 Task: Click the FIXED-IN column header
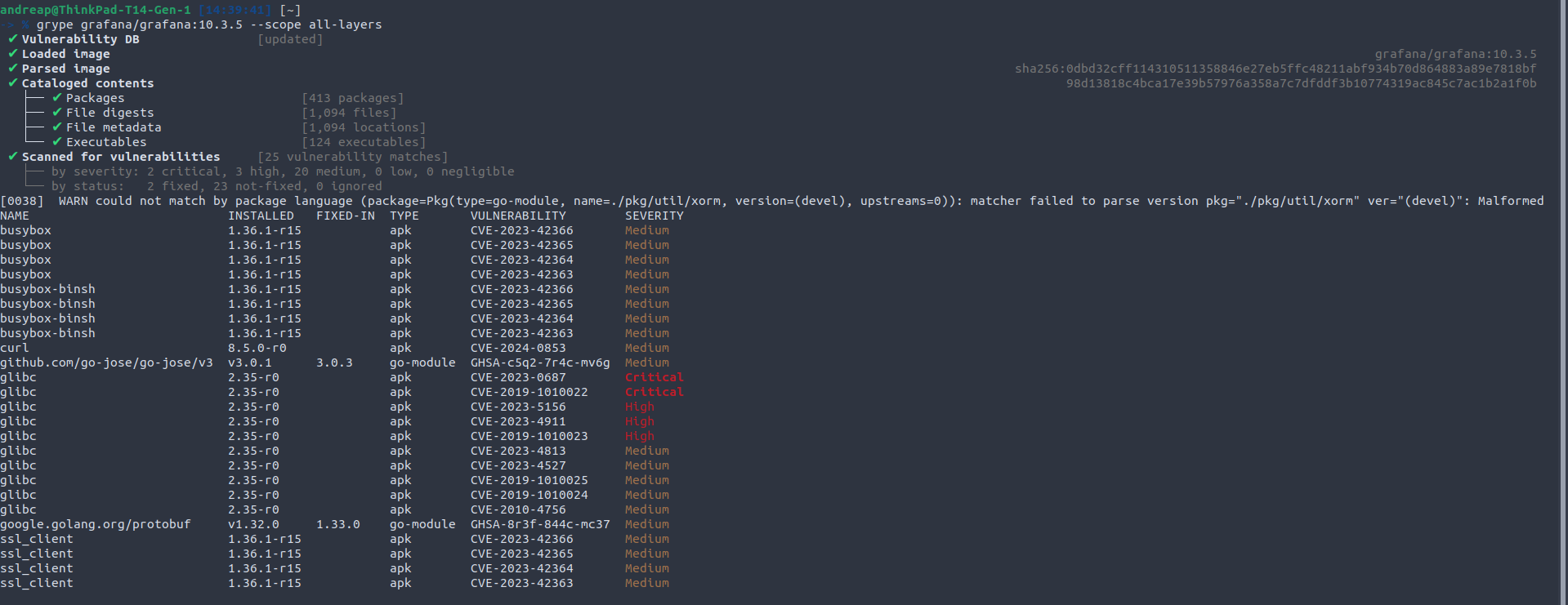click(346, 216)
